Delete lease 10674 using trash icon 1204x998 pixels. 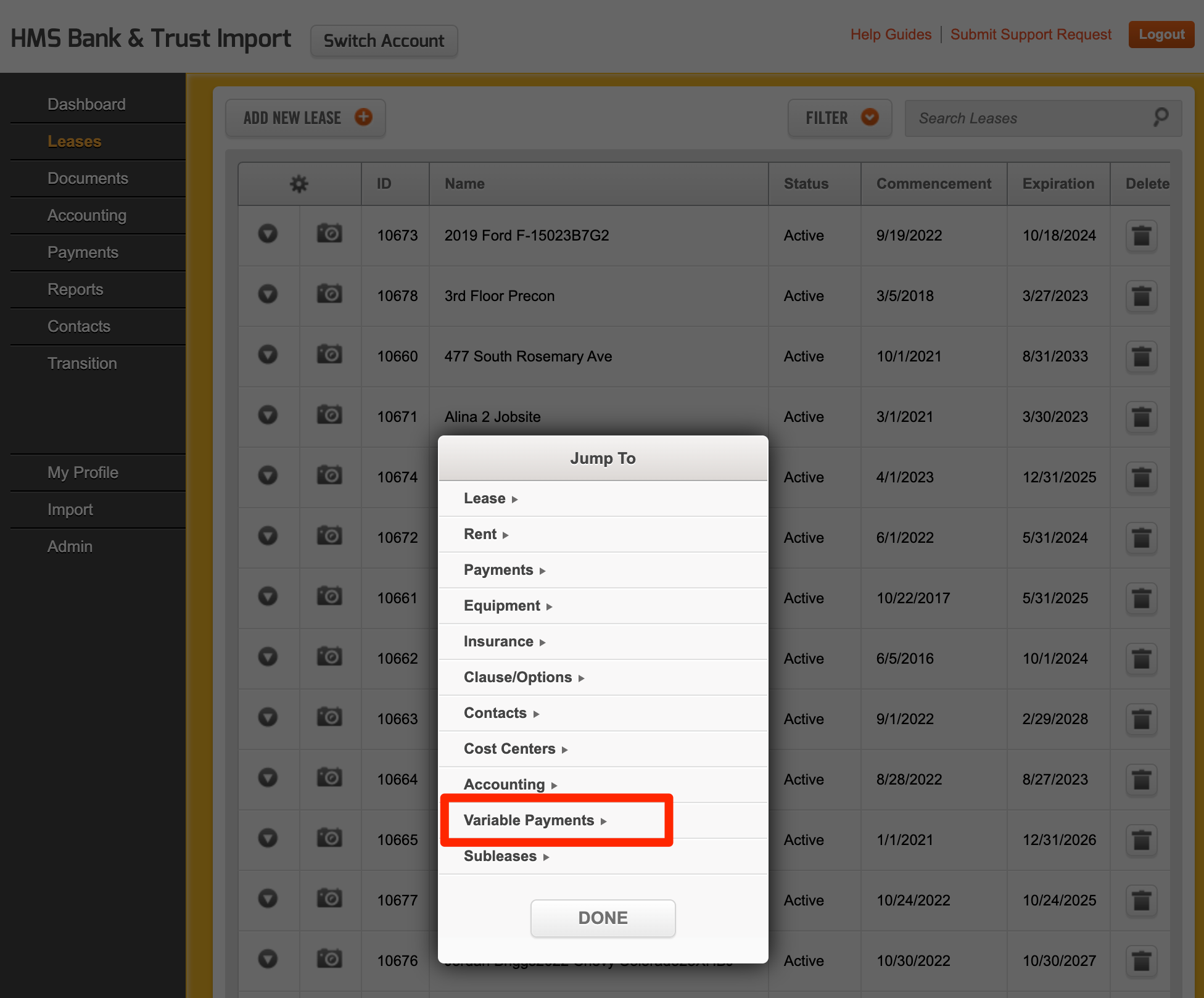(1141, 477)
